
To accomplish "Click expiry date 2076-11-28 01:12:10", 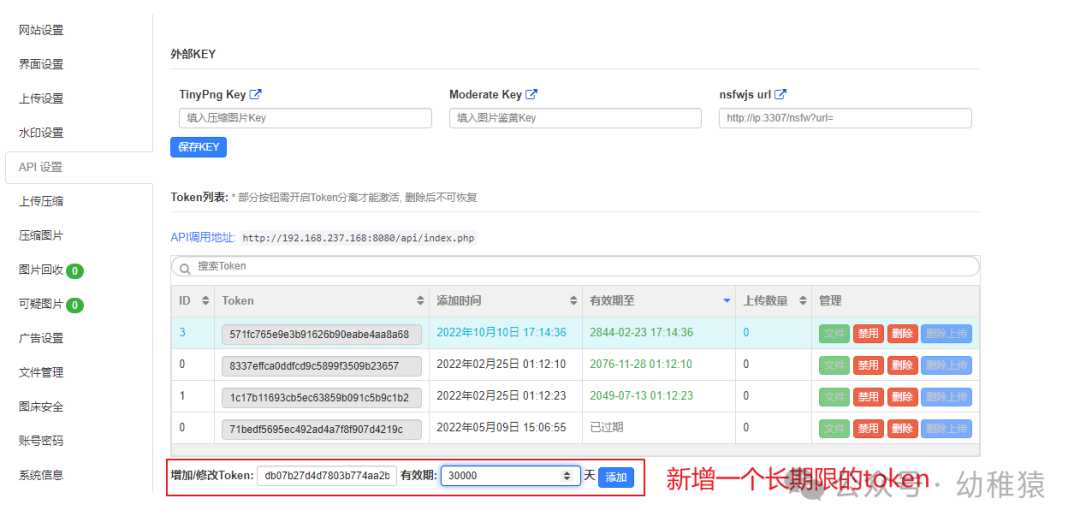I will [641, 364].
